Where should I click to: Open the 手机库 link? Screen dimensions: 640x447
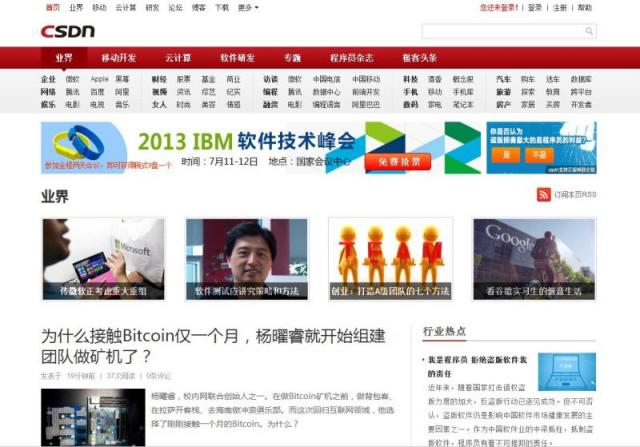pos(463,92)
